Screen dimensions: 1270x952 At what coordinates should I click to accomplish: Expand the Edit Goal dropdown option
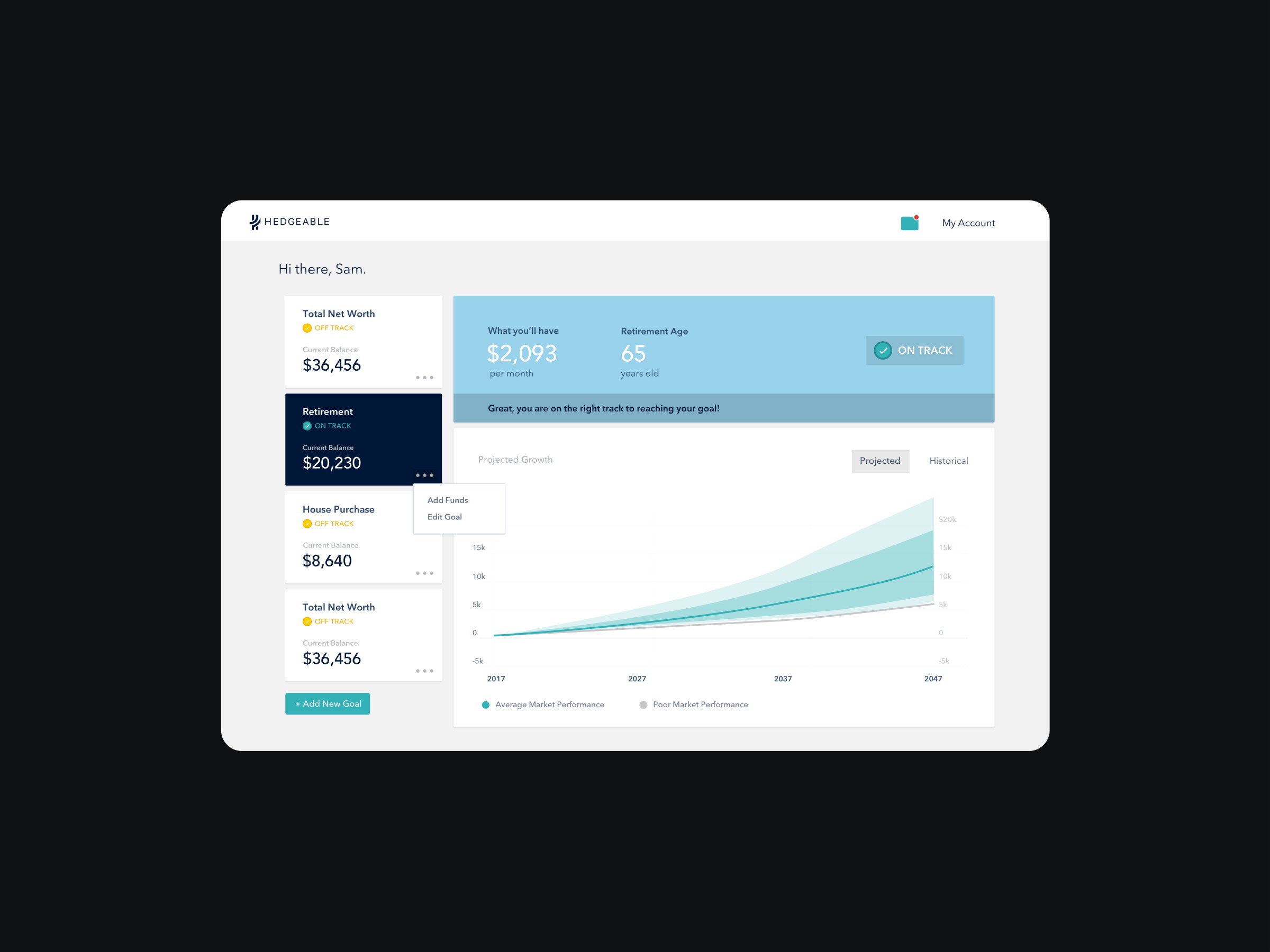pos(445,516)
